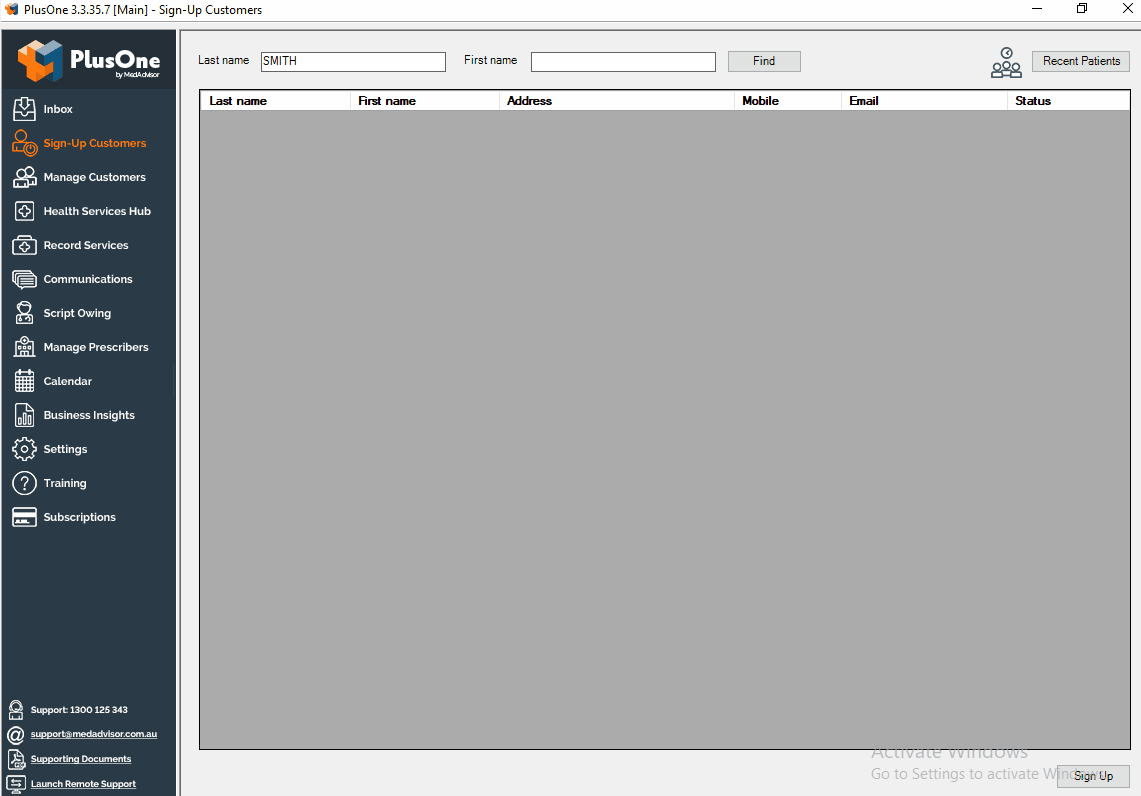Click the Manage Prescribers building icon

(24, 347)
